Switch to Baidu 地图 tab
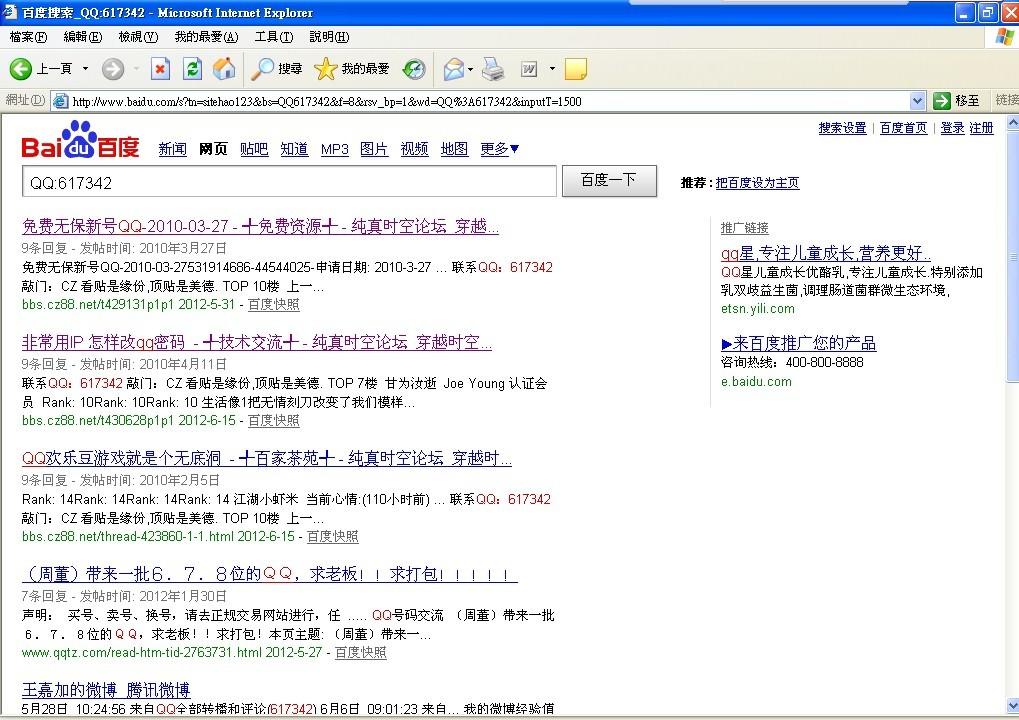This screenshot has width=1019, height=720. click(x=454, y=149)
